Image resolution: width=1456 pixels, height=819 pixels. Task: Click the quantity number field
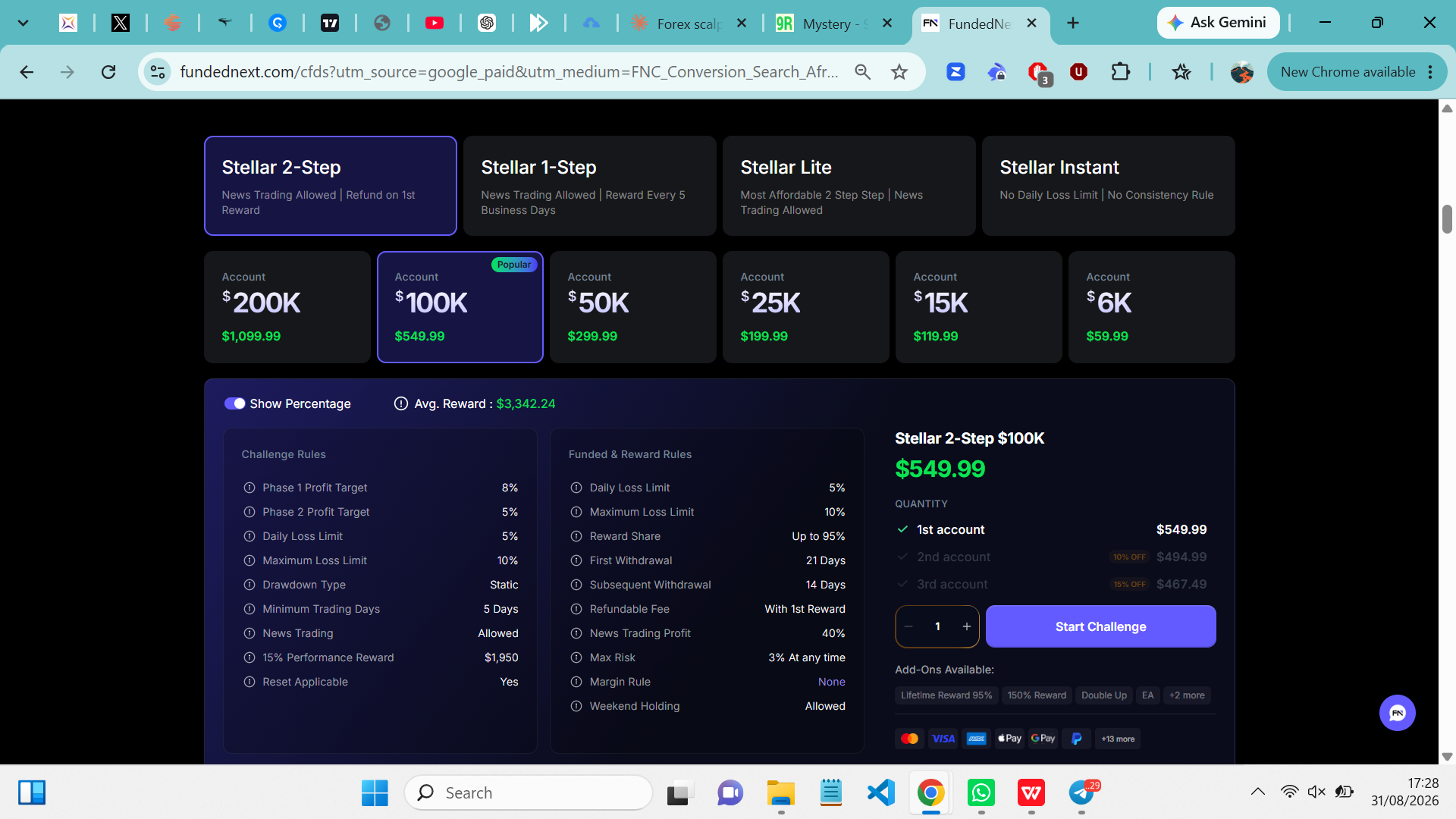tap(938, 626)
